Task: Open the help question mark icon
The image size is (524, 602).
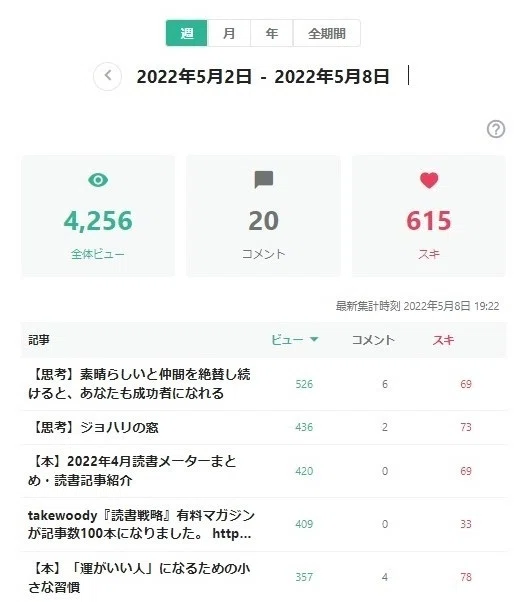Action: click(496, 129)
